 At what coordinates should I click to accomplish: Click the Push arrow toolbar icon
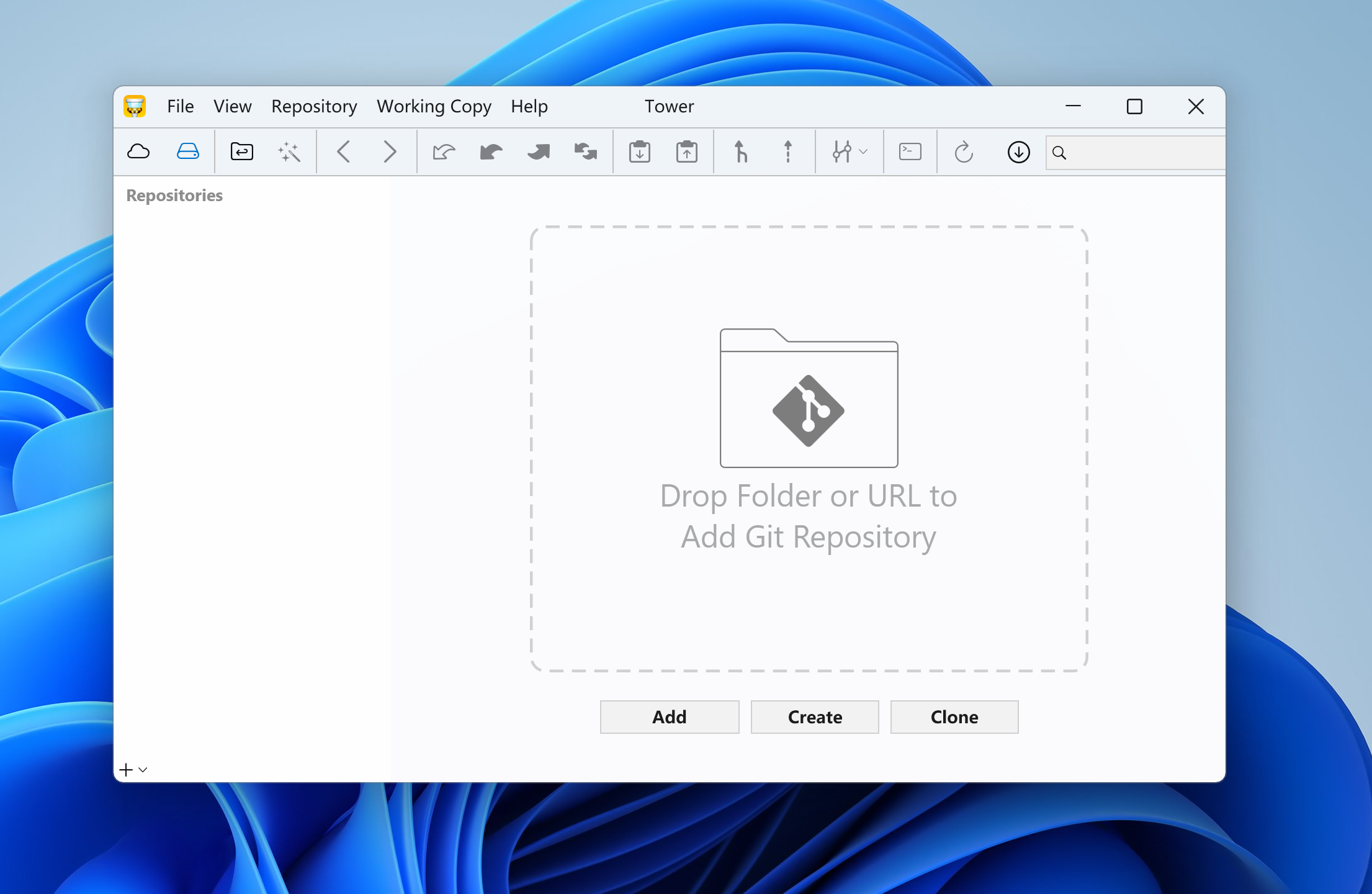[x=538, y=151]
